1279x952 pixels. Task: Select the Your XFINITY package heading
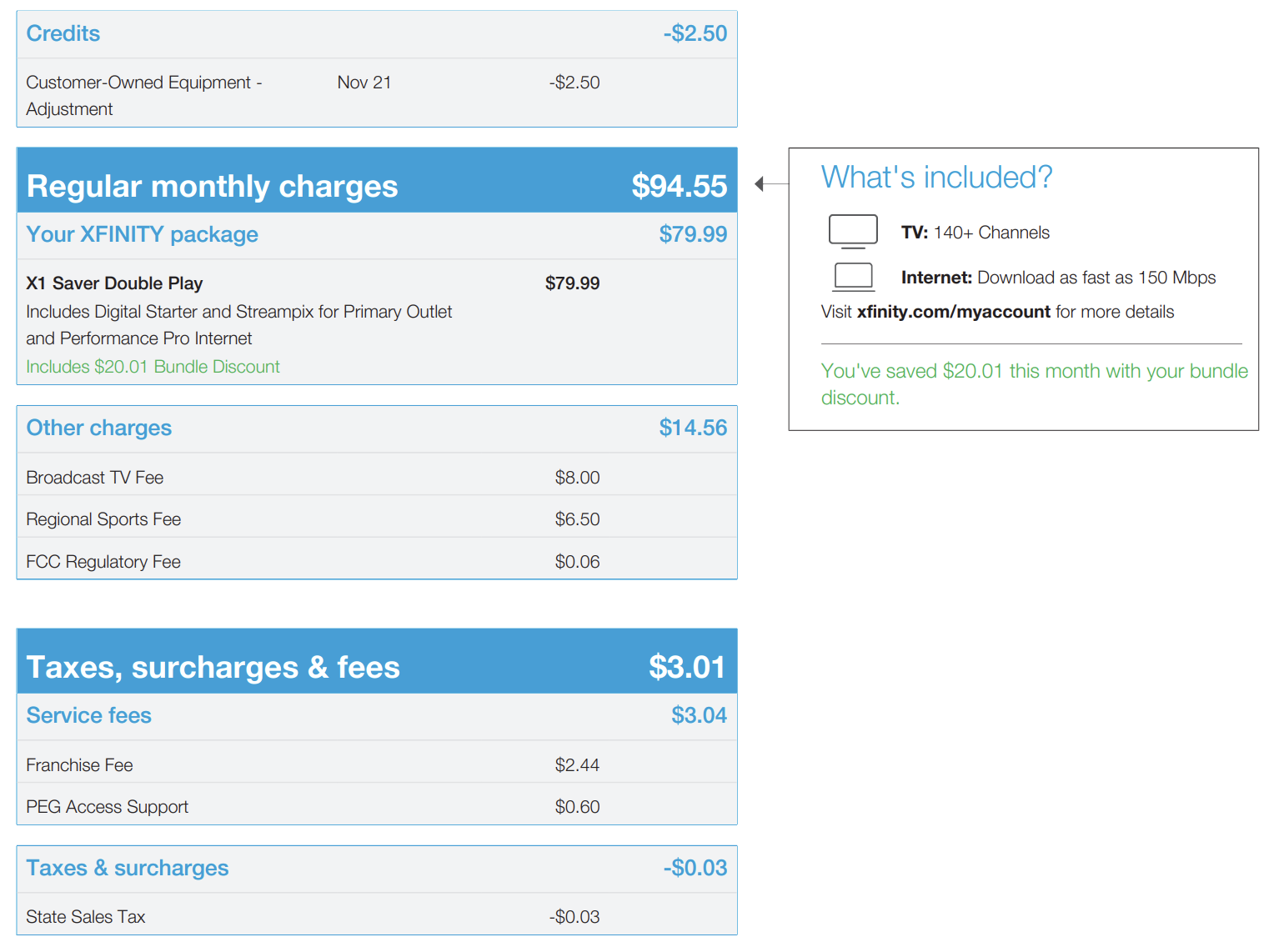142,234
